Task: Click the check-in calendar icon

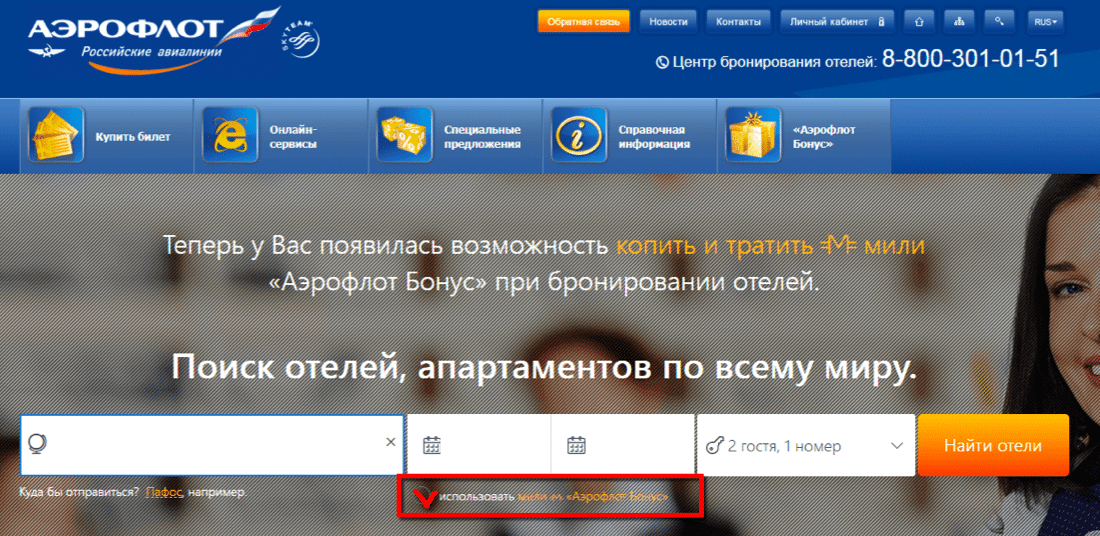Action: point(431,445)
